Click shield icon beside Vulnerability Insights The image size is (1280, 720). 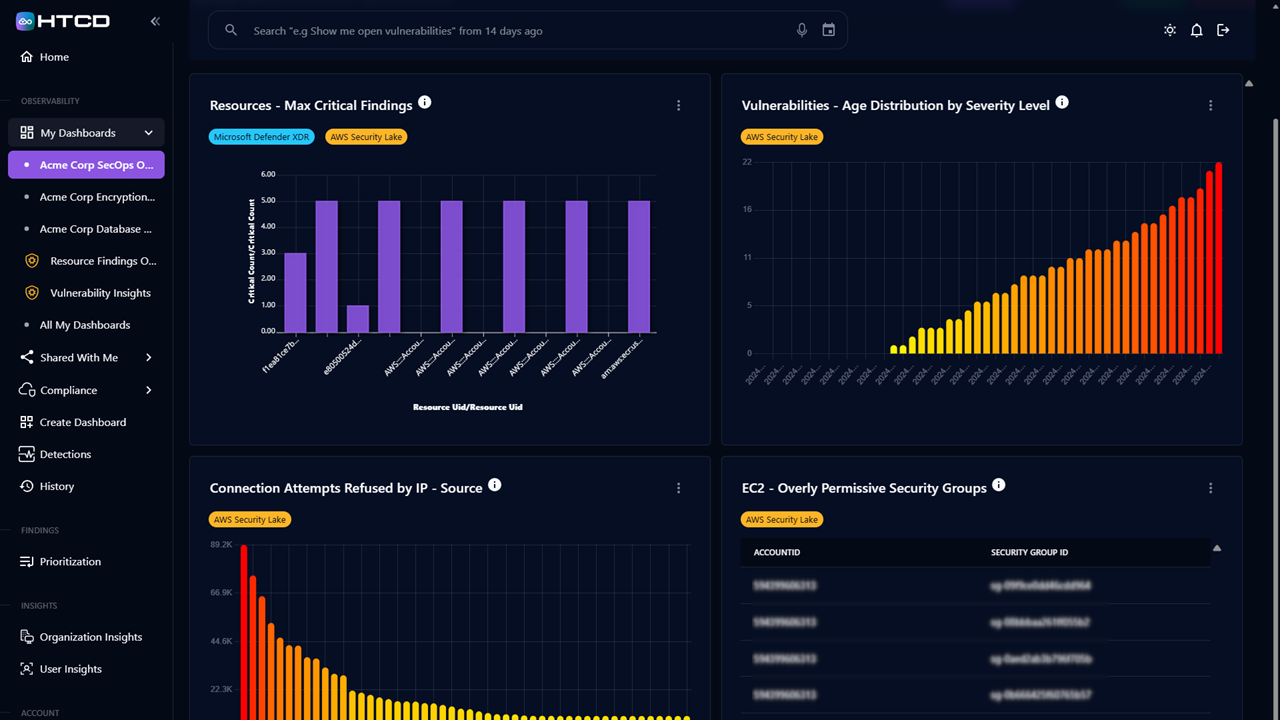click(32, 293)
